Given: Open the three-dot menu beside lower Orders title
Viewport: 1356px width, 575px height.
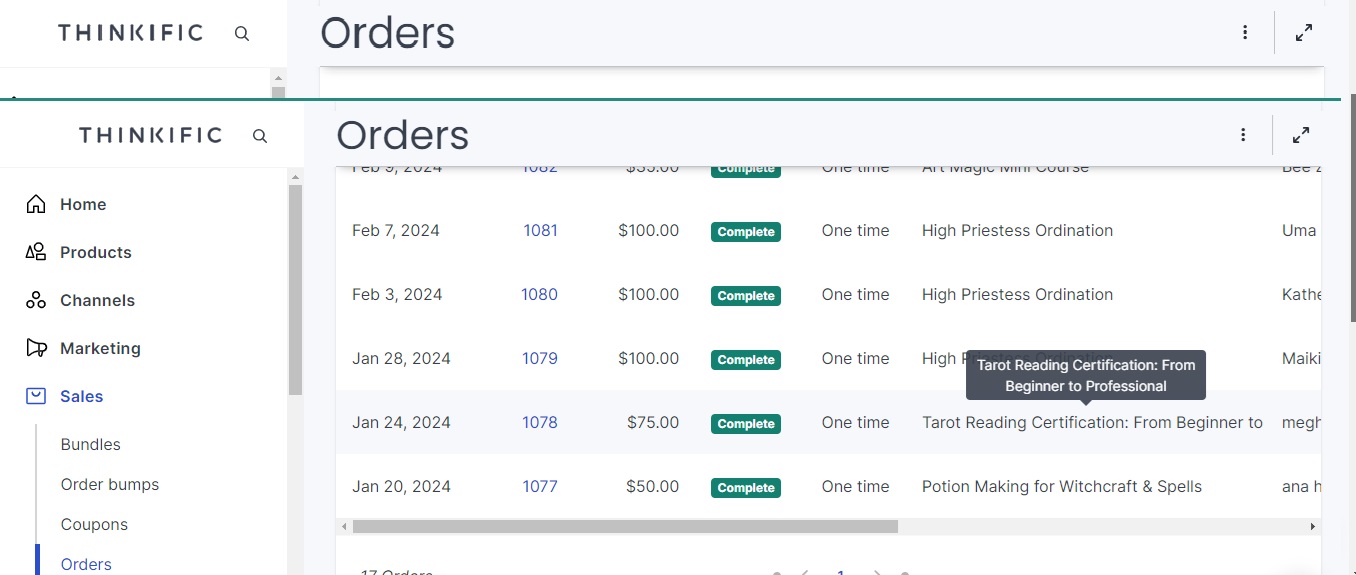Looking at the screenshot, I should click(x=1243, y=134).
